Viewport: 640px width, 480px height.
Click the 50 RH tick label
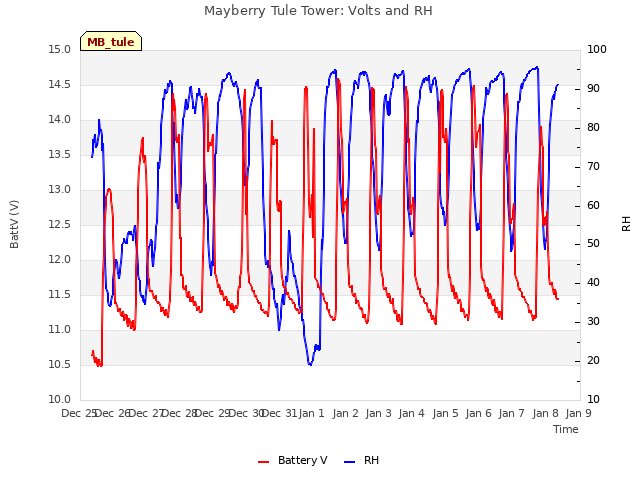click(593, 244)
